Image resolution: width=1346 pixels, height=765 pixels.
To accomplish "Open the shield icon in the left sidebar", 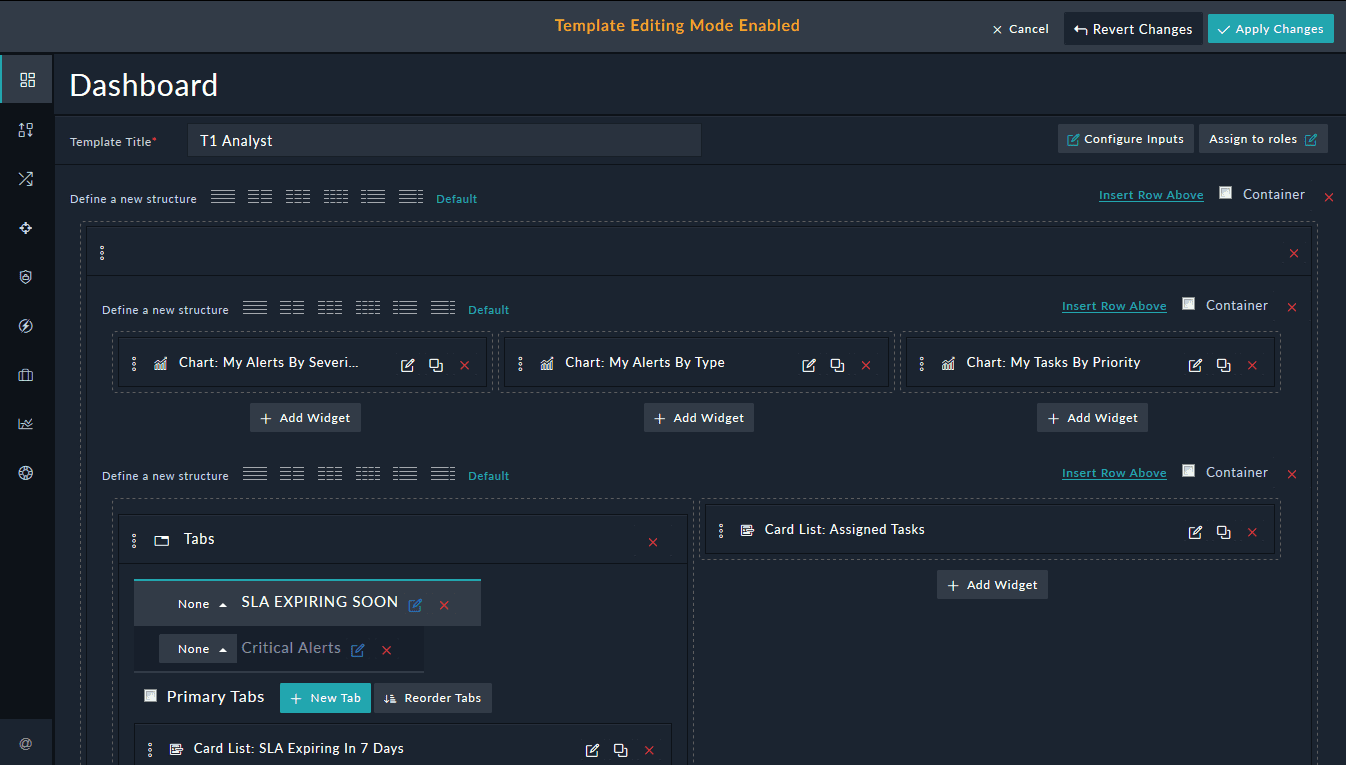I will pyautogui.click(x=26, y=277).
